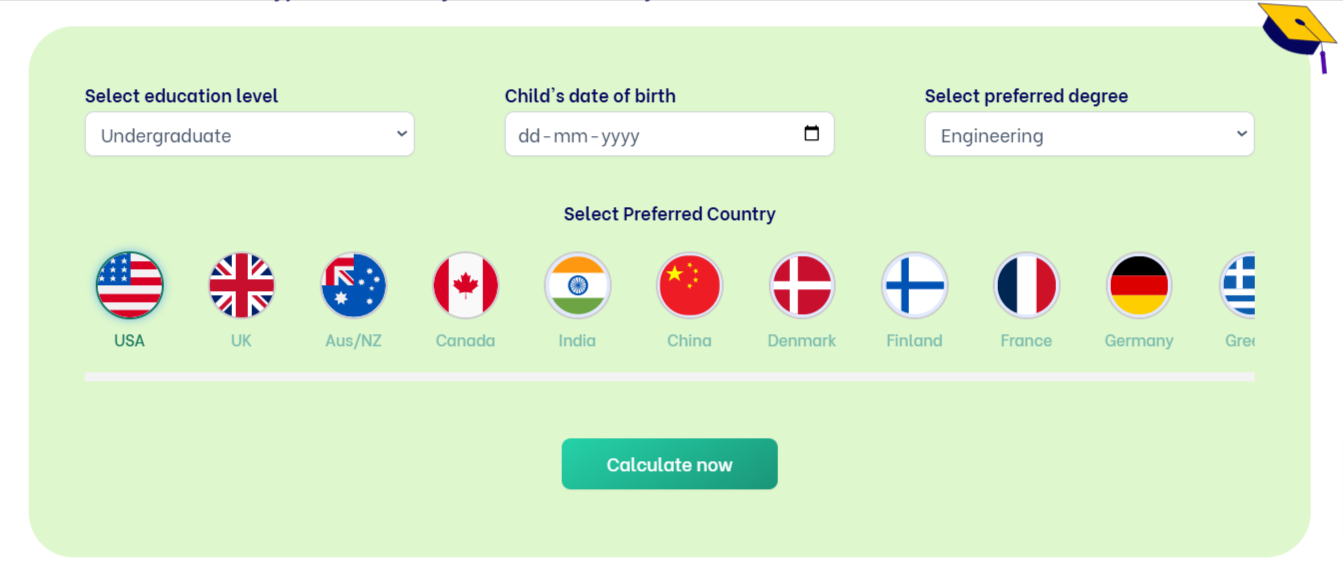Pick the Aus/NZ flag icon
The width and height of the screenshot is (1343, 565).
click(353, 286)
